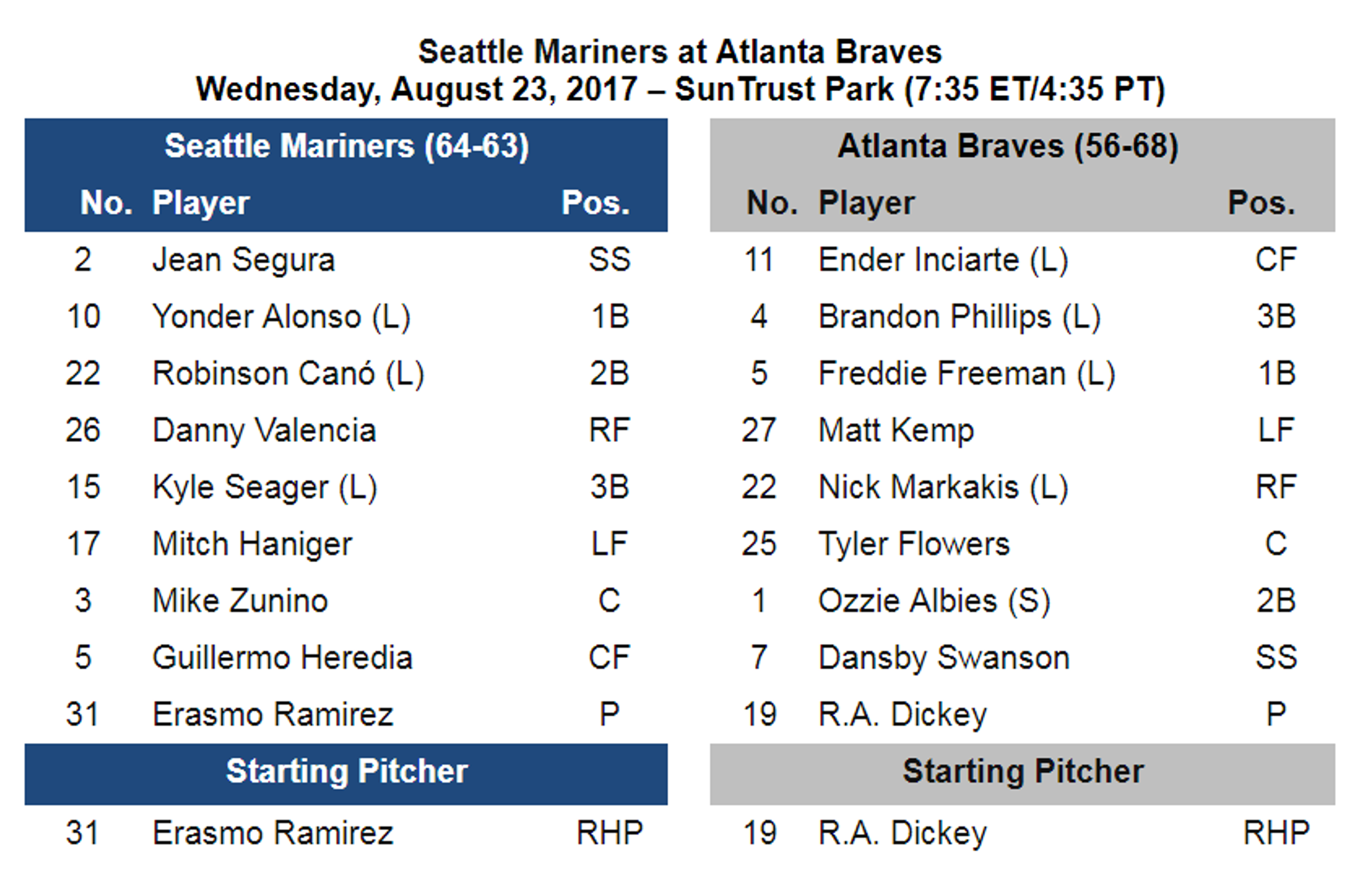Select Guillermo Heredia row
Screen dimensions: 1366x896
coord(346,658)
